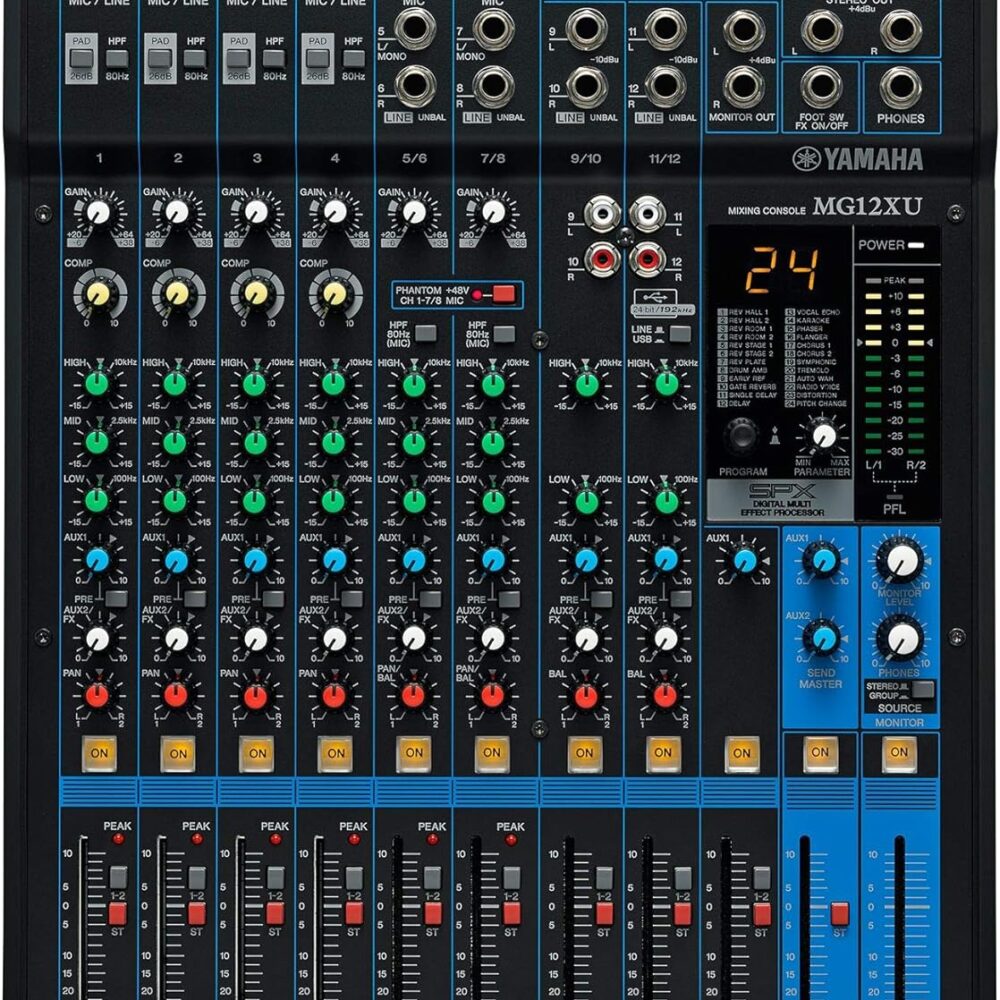Select the PARAMETER knob of the effect processor

click(823, 436)
